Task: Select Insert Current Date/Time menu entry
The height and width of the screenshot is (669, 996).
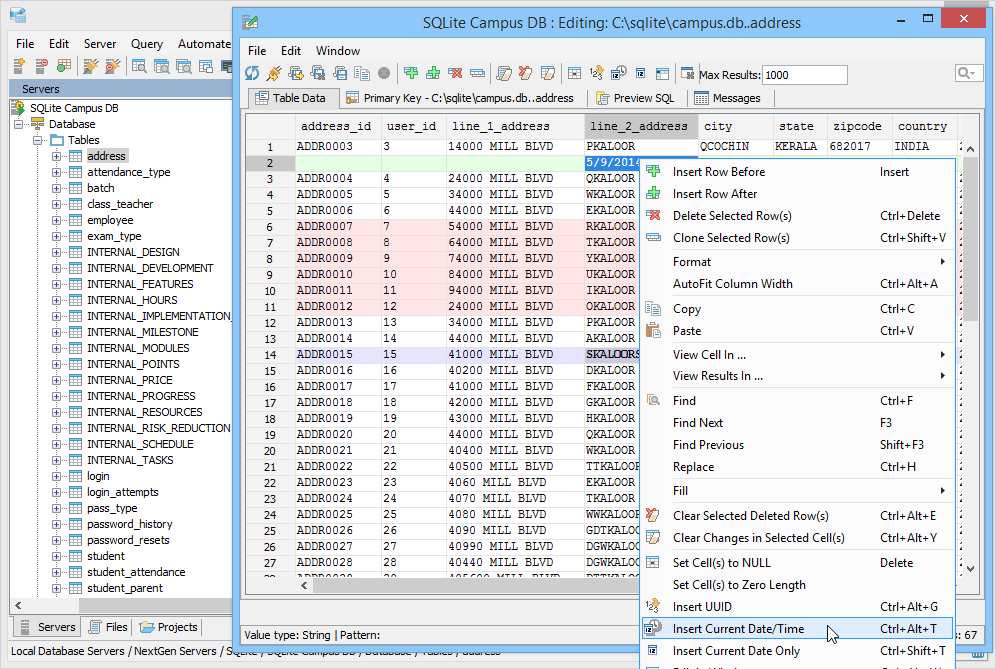Action: point(797,629)
